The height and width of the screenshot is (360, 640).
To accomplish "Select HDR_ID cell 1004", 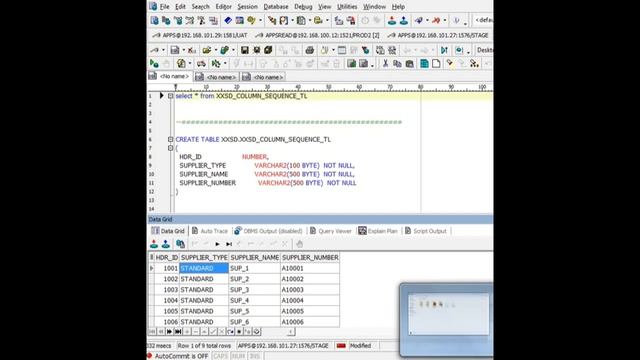I will (167, 300).
